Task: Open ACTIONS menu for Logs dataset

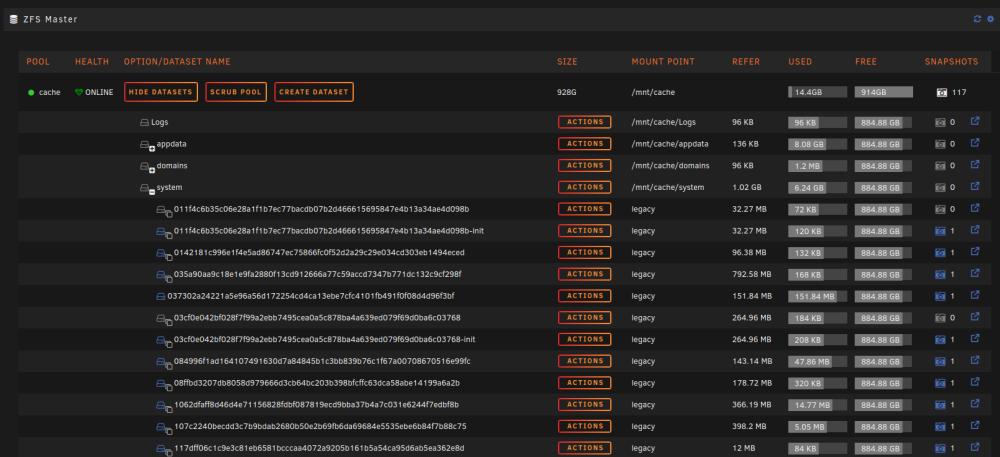Action: pyautogui.click(x=584, y=122)
